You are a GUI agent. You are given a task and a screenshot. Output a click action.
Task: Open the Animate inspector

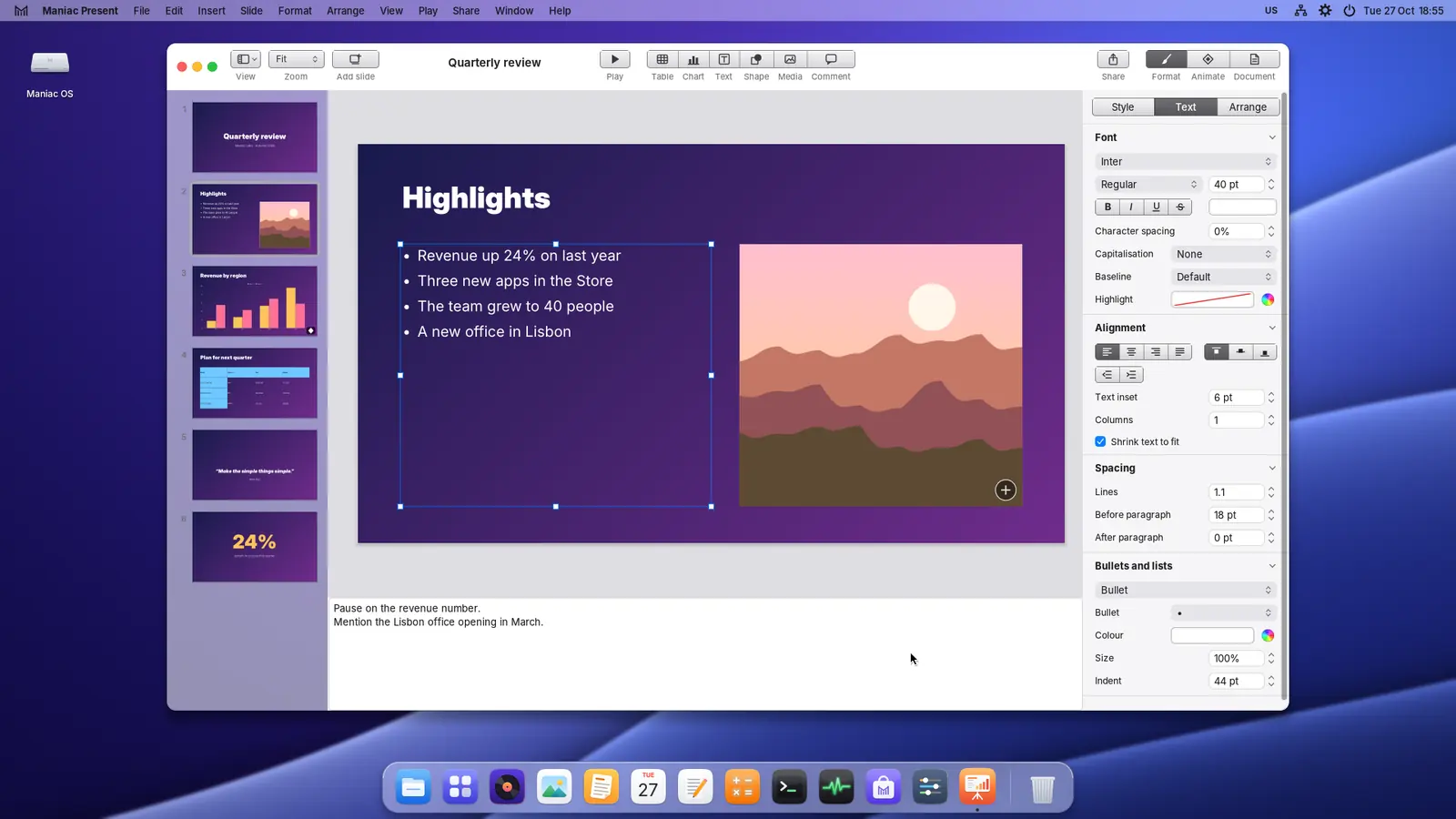pos(1208,59)
